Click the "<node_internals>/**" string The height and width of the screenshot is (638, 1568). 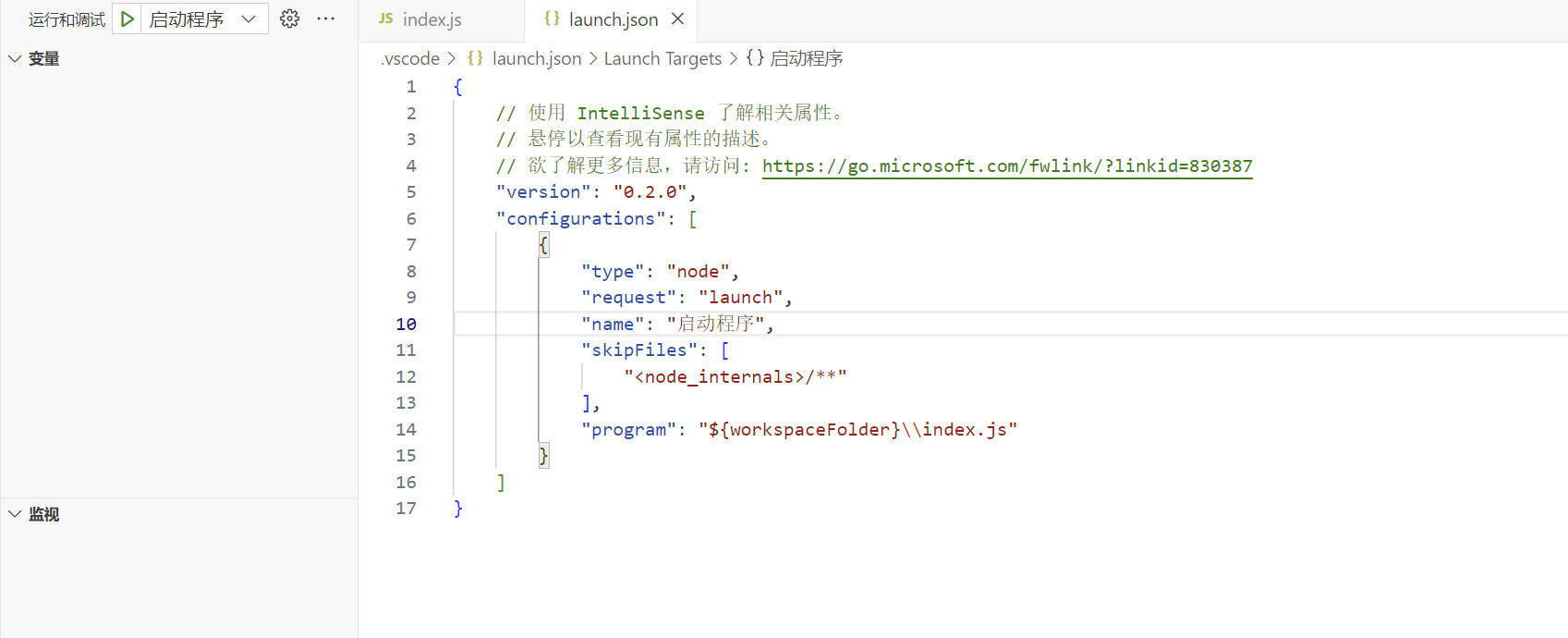(735, 376)
